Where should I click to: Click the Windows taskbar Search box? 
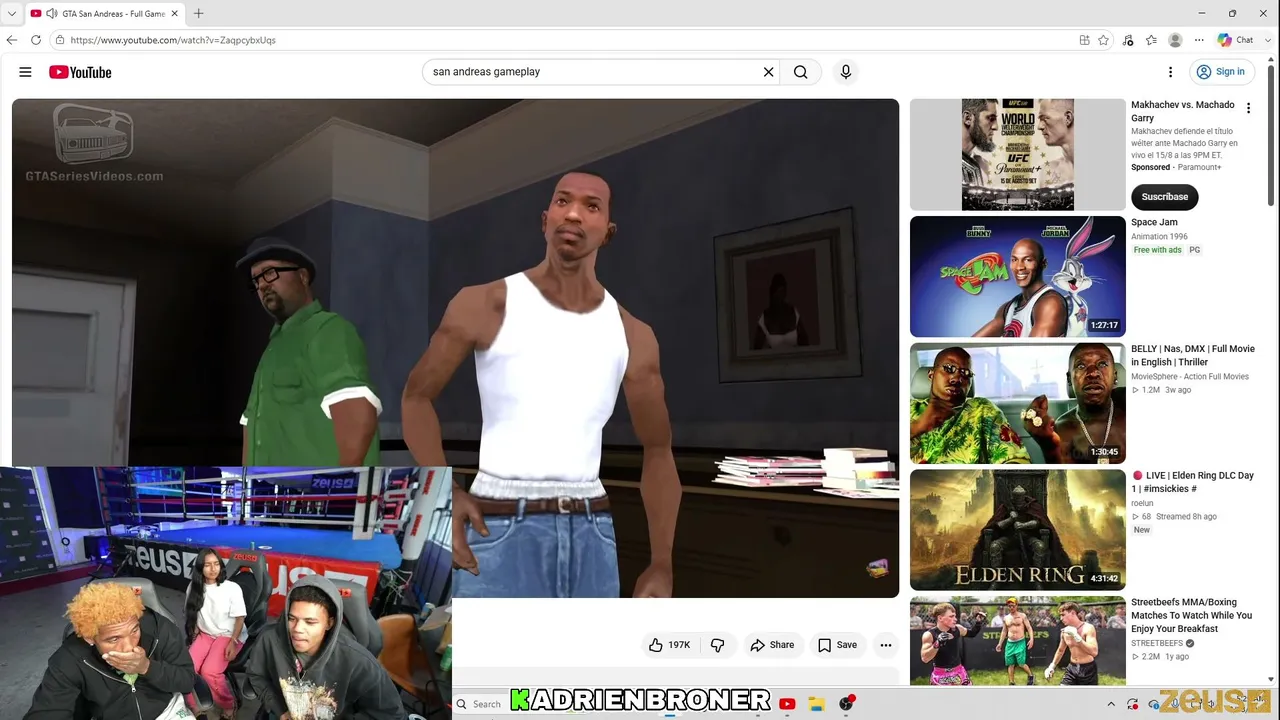coord(480,704)
